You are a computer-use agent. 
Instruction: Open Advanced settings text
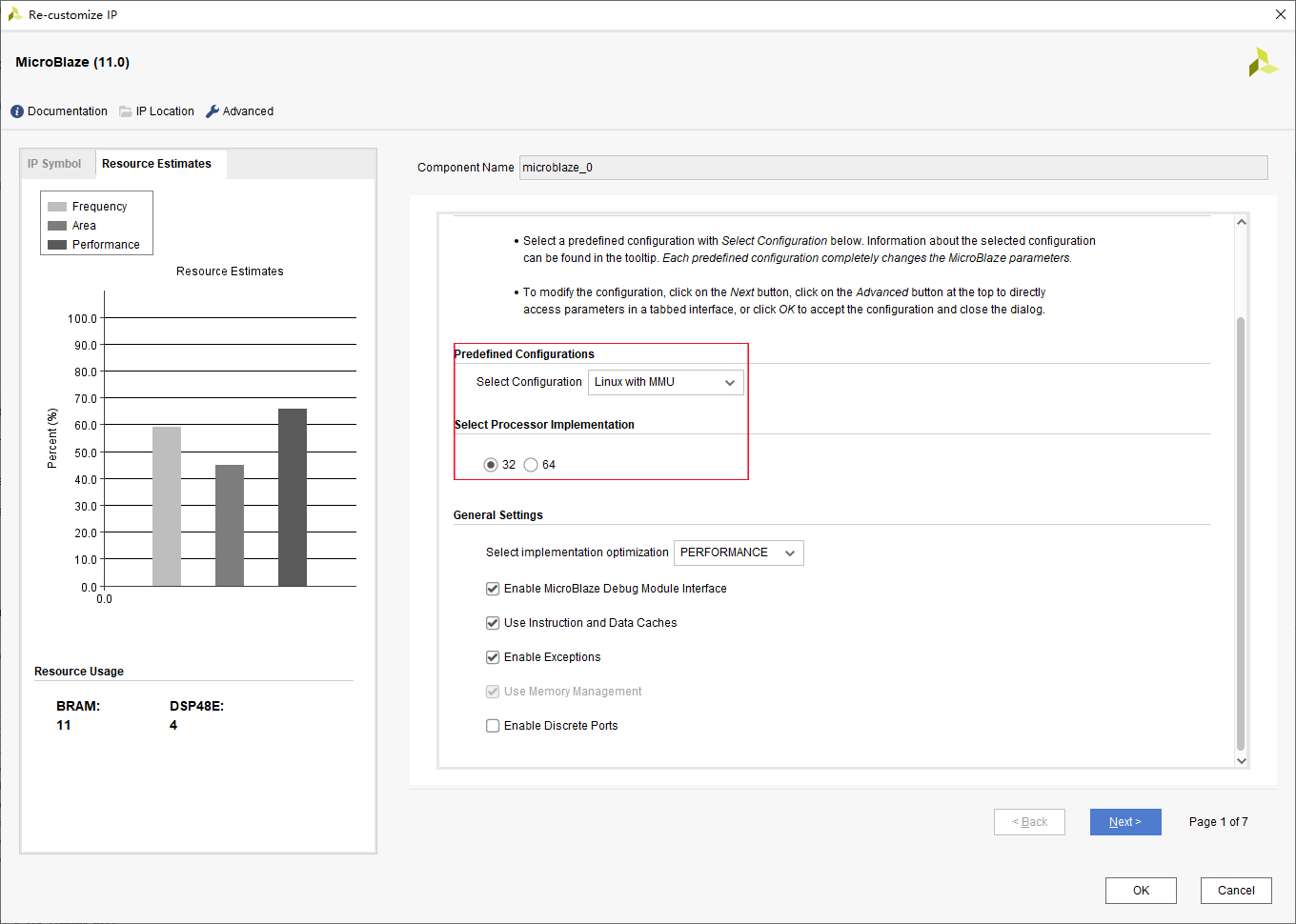248,111
